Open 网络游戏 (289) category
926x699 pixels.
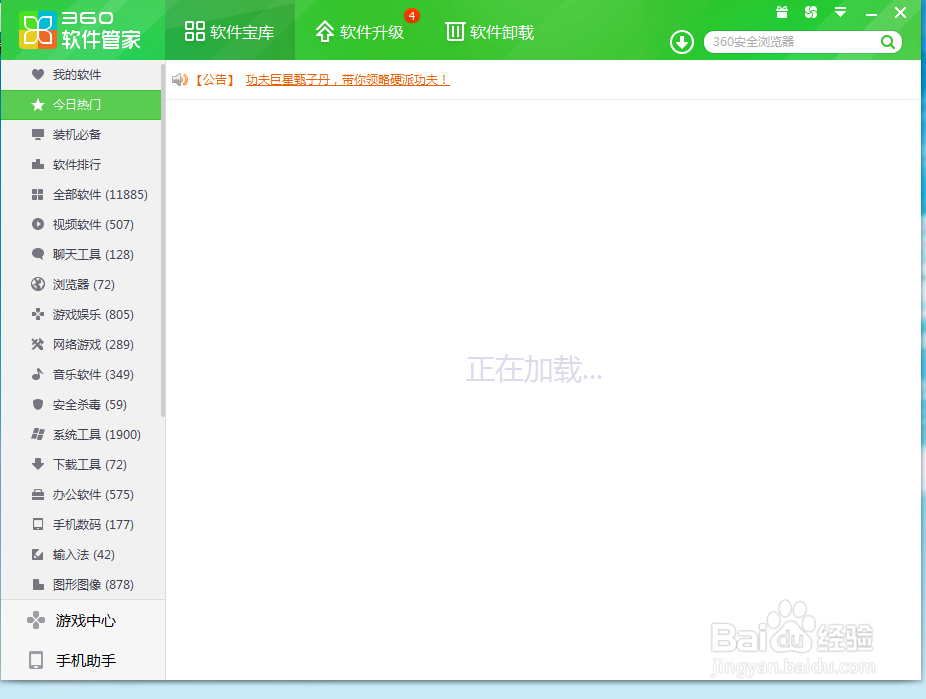pos(81,344)
